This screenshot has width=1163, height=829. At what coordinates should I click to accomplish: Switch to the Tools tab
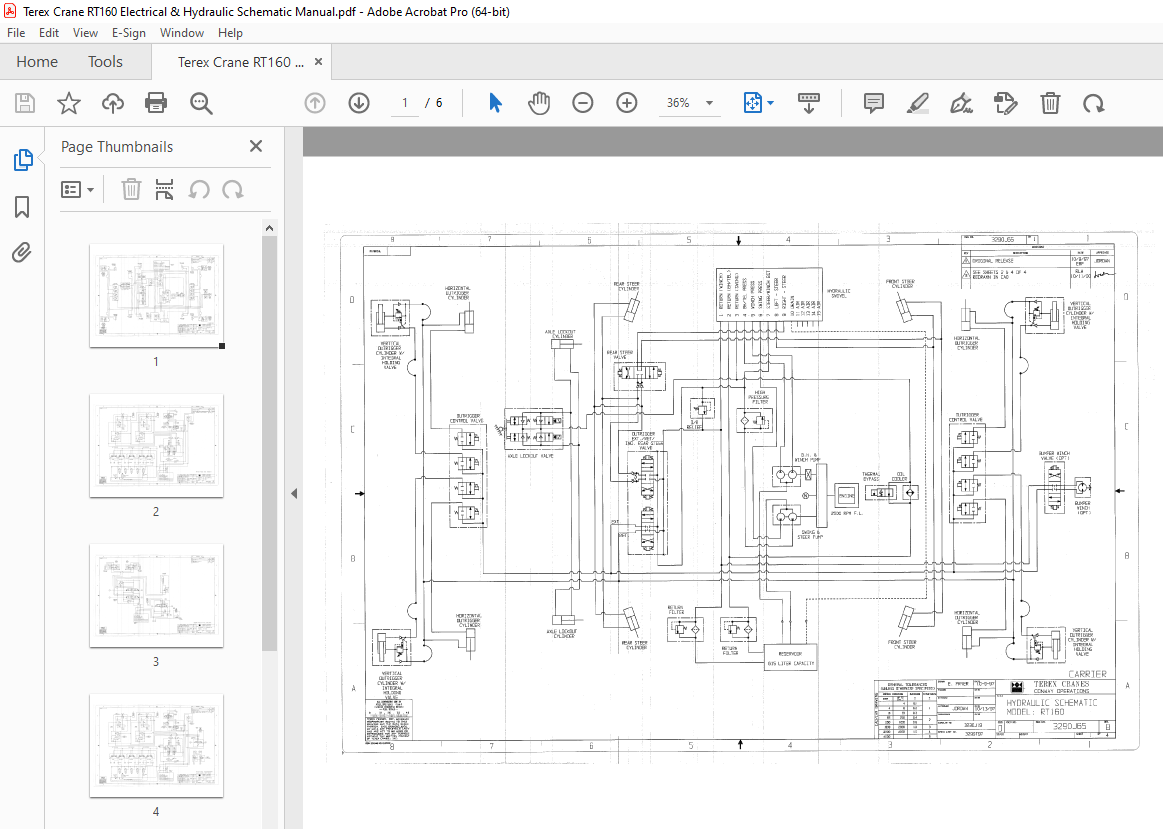tap(105, 62)
